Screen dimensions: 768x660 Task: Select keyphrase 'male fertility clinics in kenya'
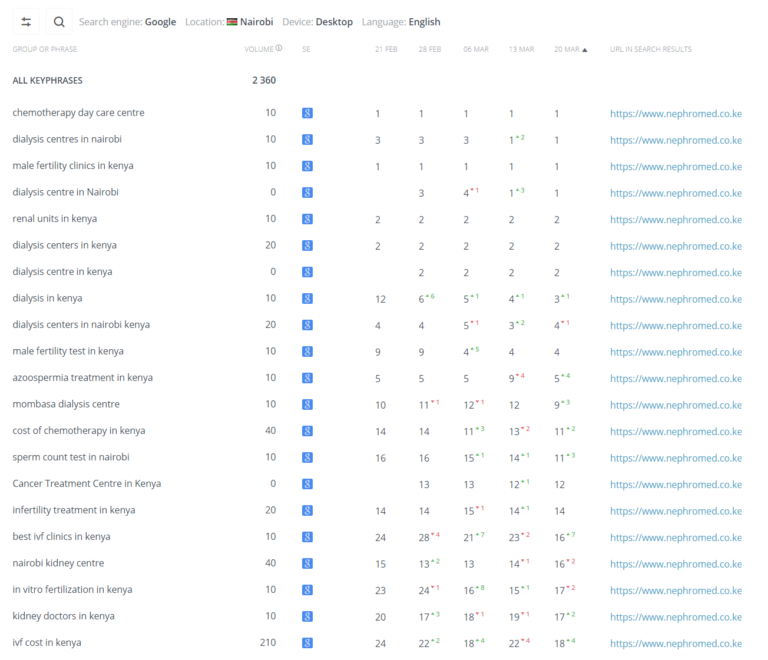[72, 165]
